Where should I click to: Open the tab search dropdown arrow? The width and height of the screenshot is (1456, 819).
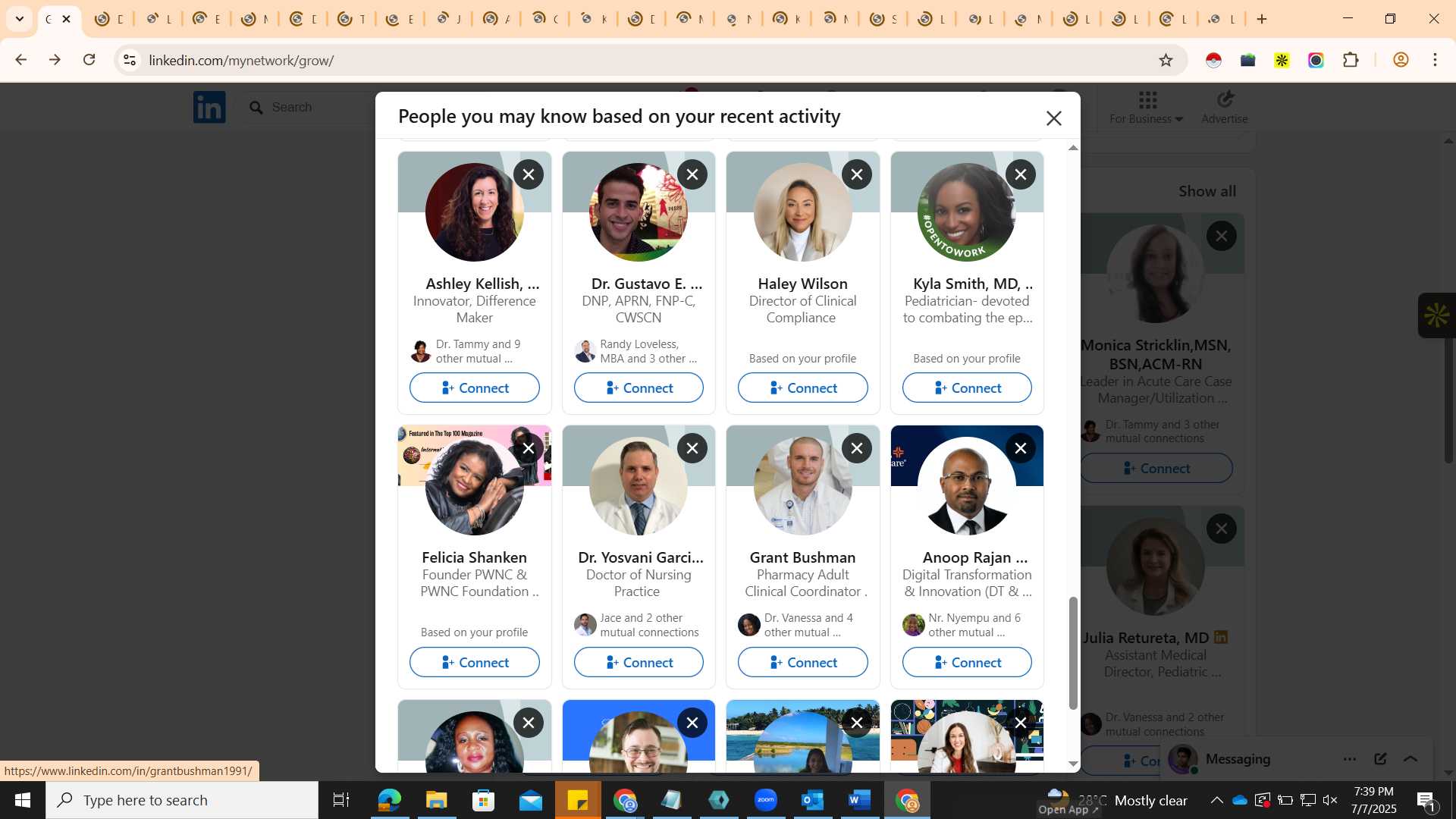click(x=20, y=19)
